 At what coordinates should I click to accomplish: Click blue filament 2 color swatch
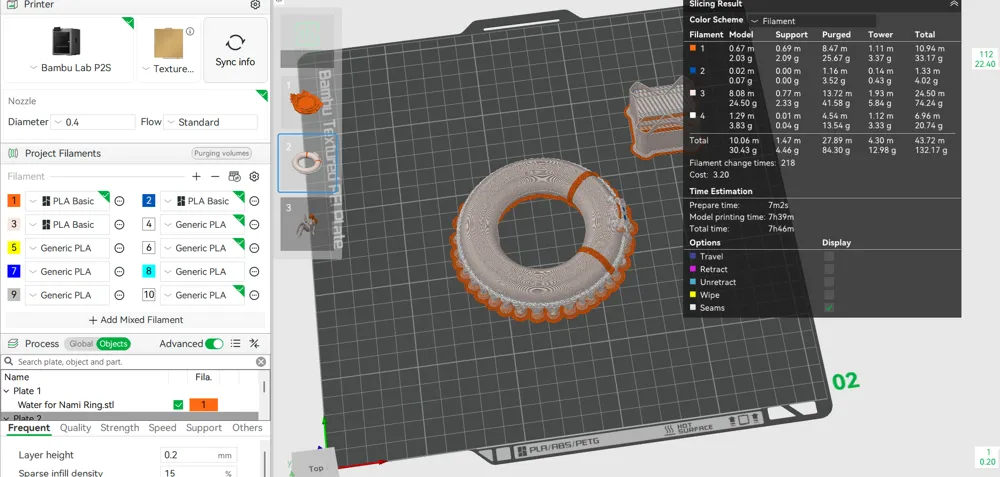[x=149, y=201]
